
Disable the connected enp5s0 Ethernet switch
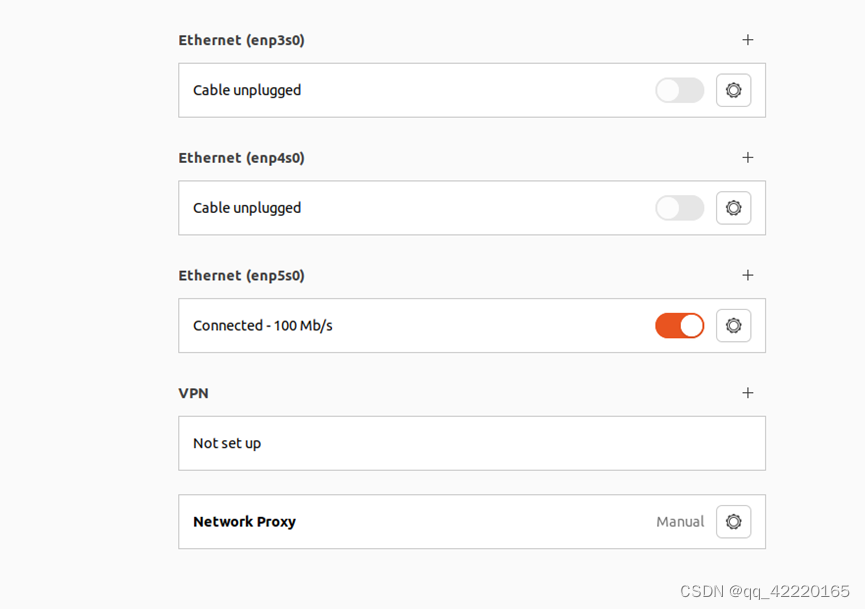680,325
